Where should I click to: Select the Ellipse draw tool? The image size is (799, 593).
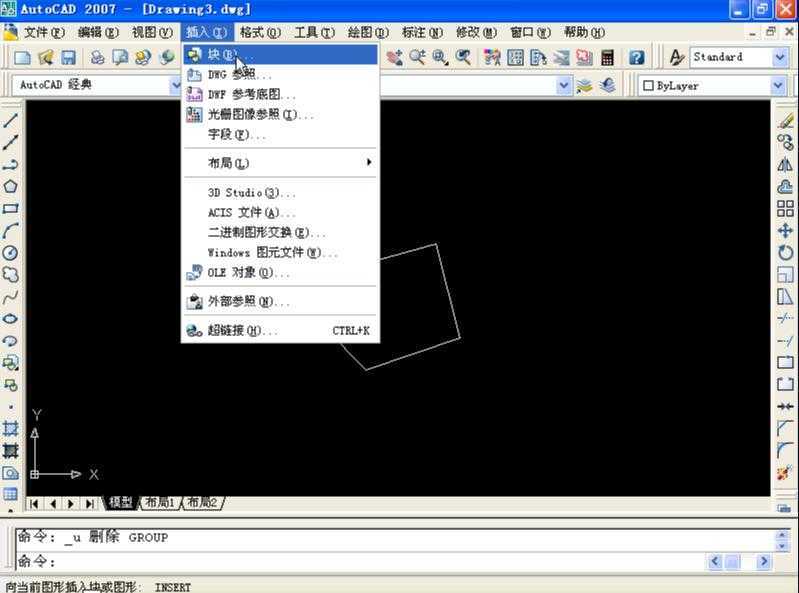coord(10,319)
